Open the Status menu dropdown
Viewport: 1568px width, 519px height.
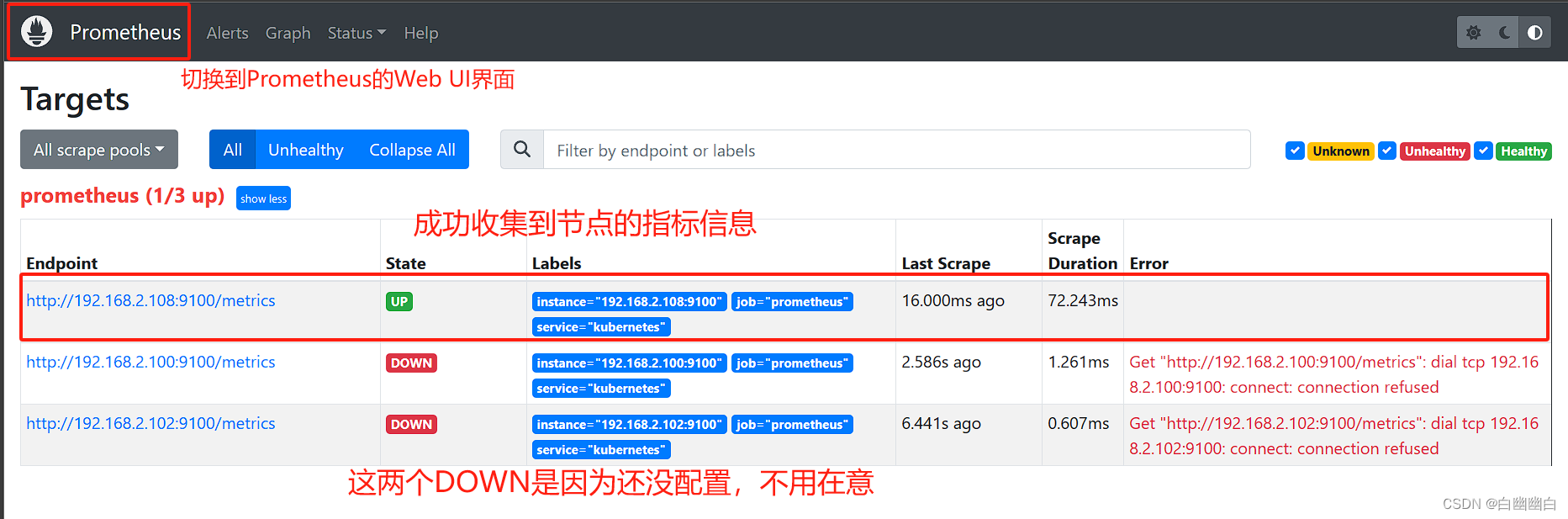point(356,33)
